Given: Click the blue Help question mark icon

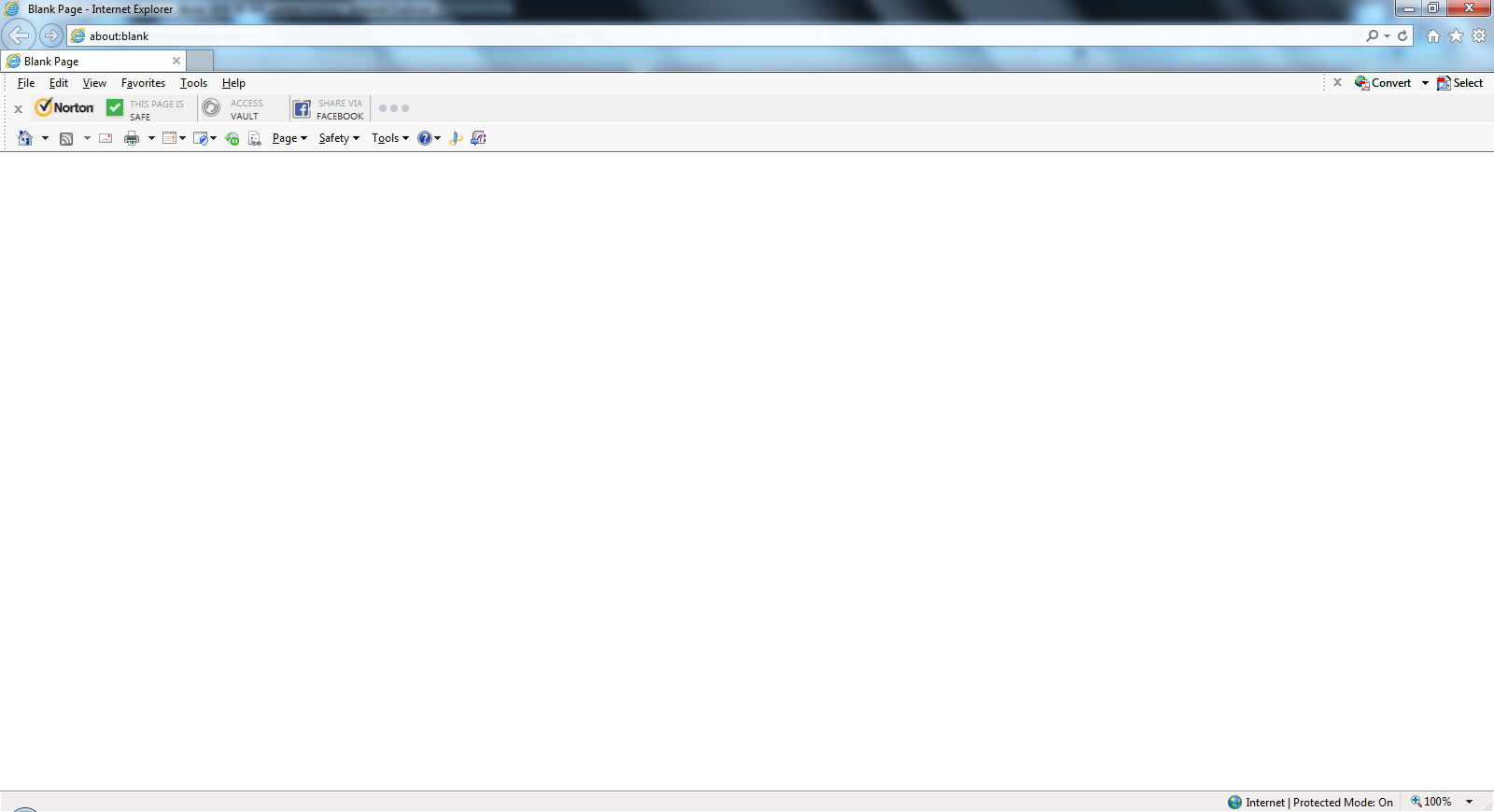Looking at the screenshot, I should (x=425, y=138).
